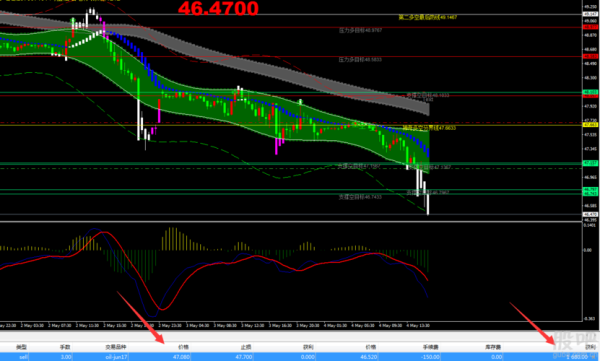Select the open price cell 47.080

182,357
